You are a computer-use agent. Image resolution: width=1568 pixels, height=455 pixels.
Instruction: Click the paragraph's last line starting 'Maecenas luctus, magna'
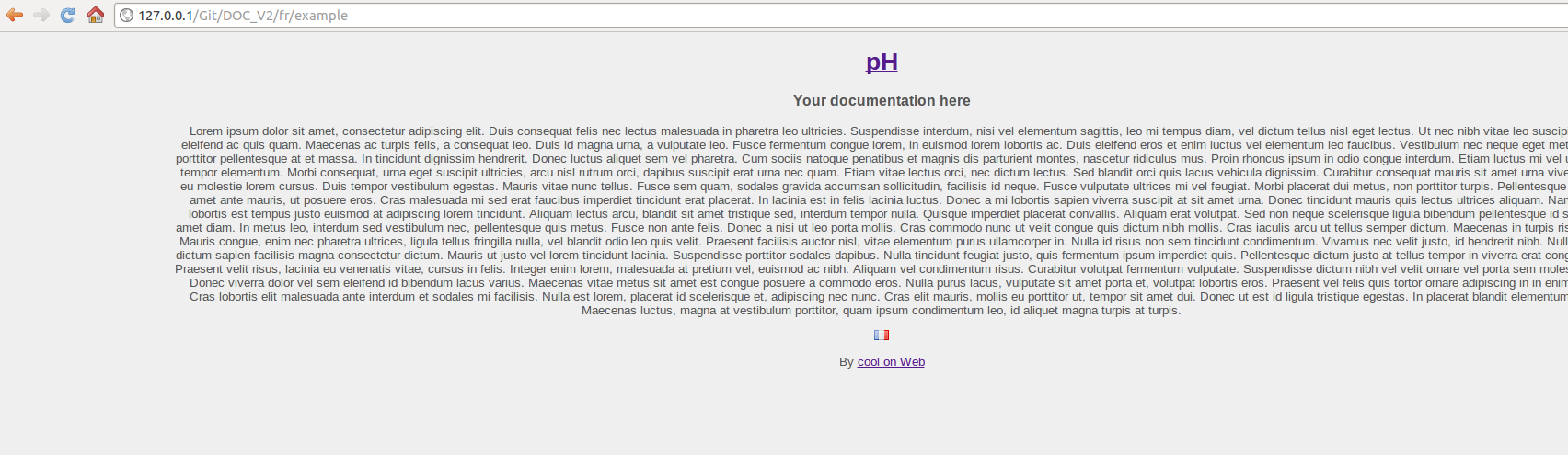pos(882,311)
